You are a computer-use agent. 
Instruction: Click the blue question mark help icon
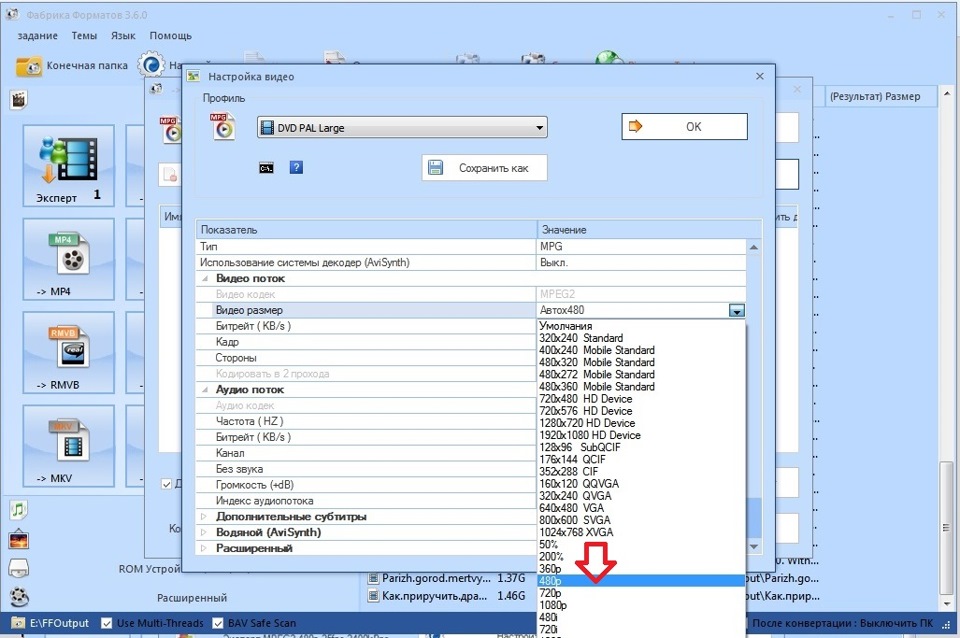pos(296,167)
